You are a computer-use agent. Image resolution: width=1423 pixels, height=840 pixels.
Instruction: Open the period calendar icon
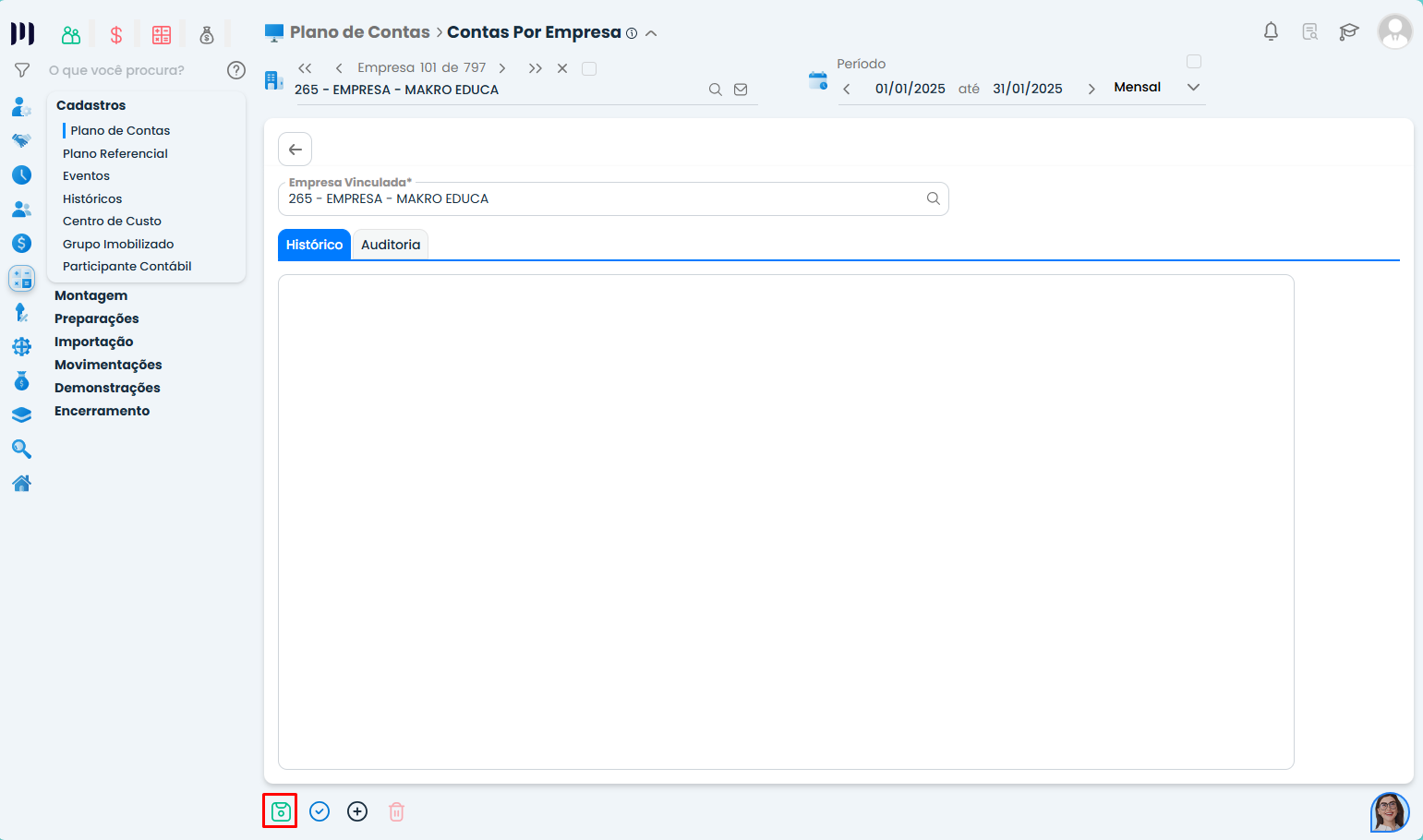[817, 80]
